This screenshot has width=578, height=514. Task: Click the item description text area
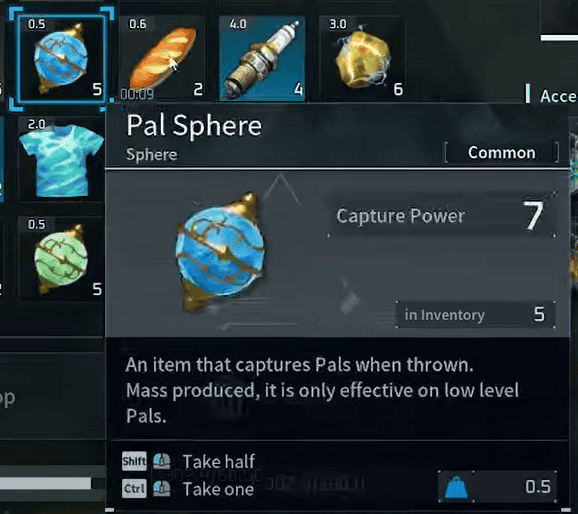(x=323, y=390)
